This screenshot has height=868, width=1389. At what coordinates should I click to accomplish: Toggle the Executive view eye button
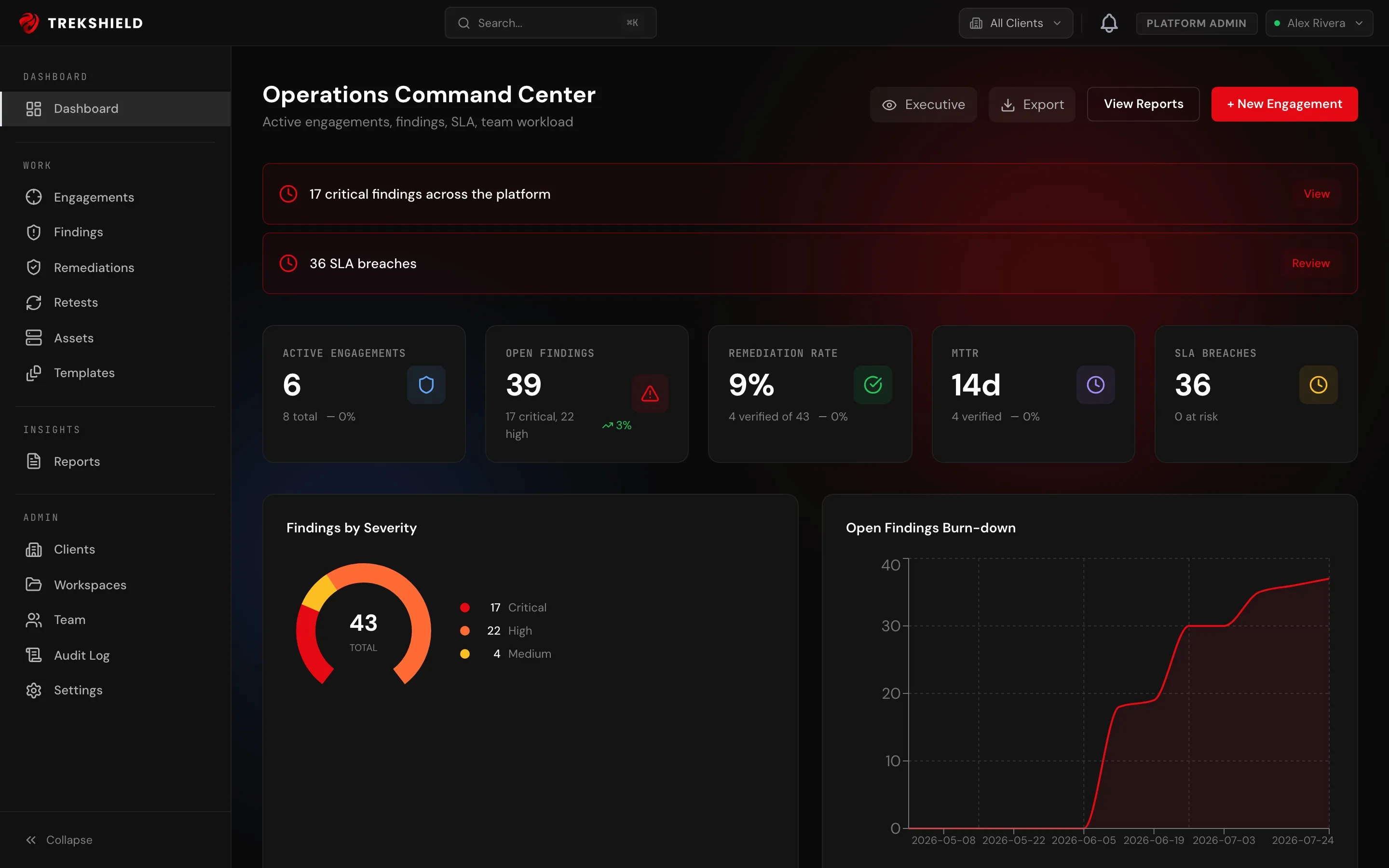923,105
